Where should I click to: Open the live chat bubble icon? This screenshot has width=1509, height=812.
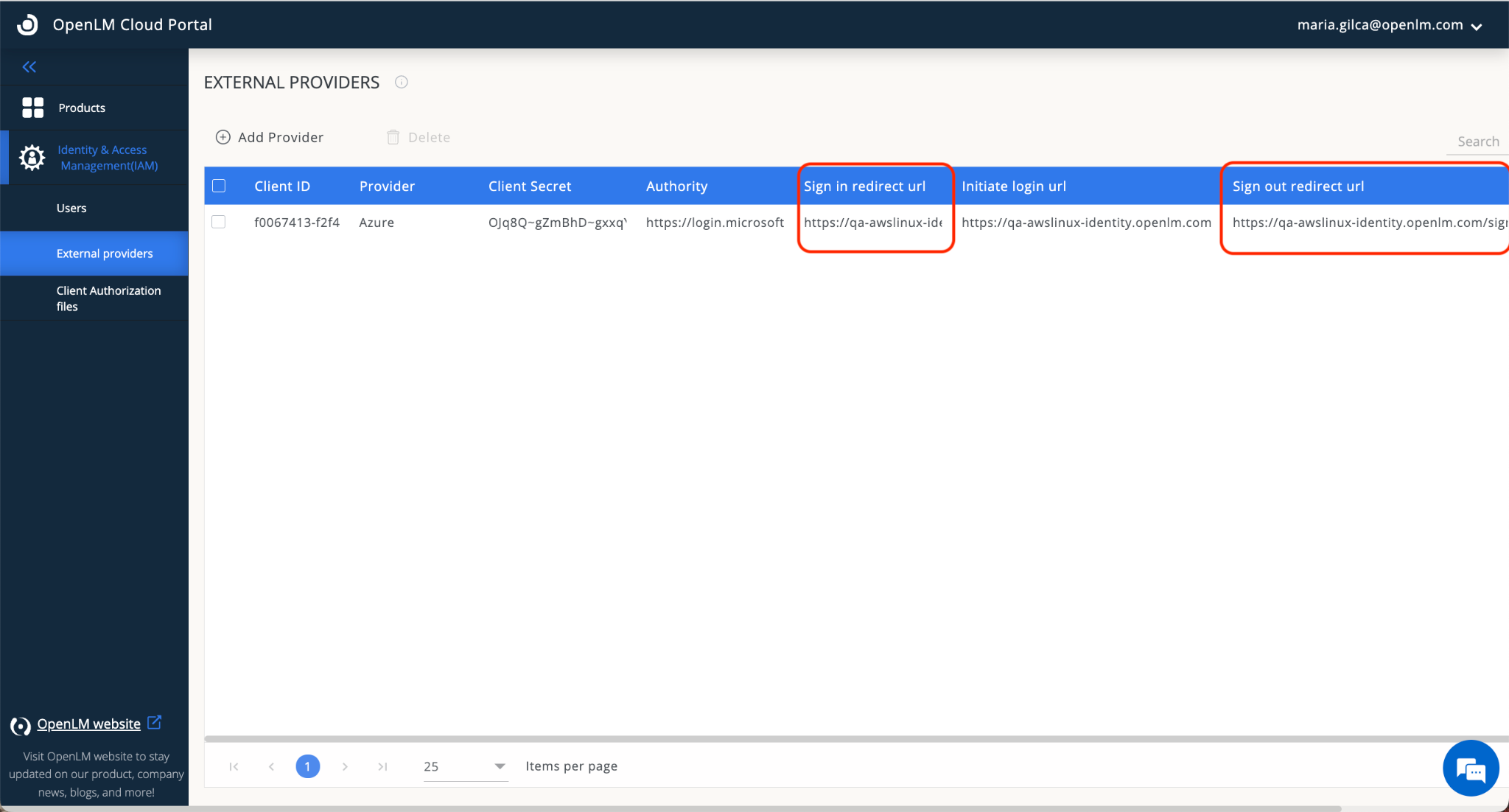click(x=1470, y=769)
